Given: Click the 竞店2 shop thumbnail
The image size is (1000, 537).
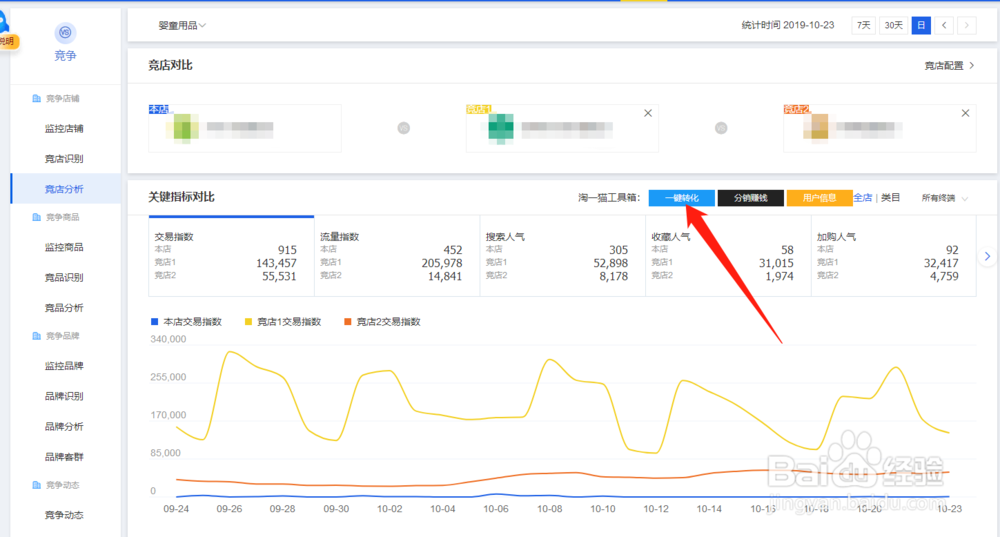Looking at the screenshot, I should pyautogui.click(x=816, y=127).
